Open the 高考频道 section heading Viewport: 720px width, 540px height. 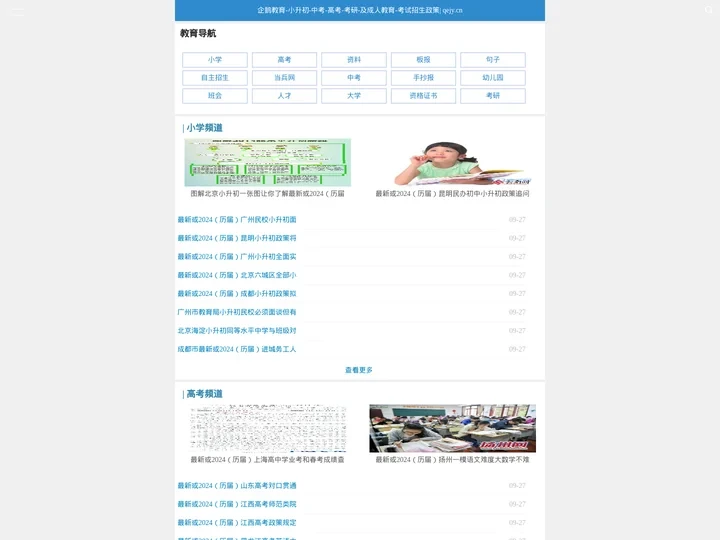(x=204, y=394)
